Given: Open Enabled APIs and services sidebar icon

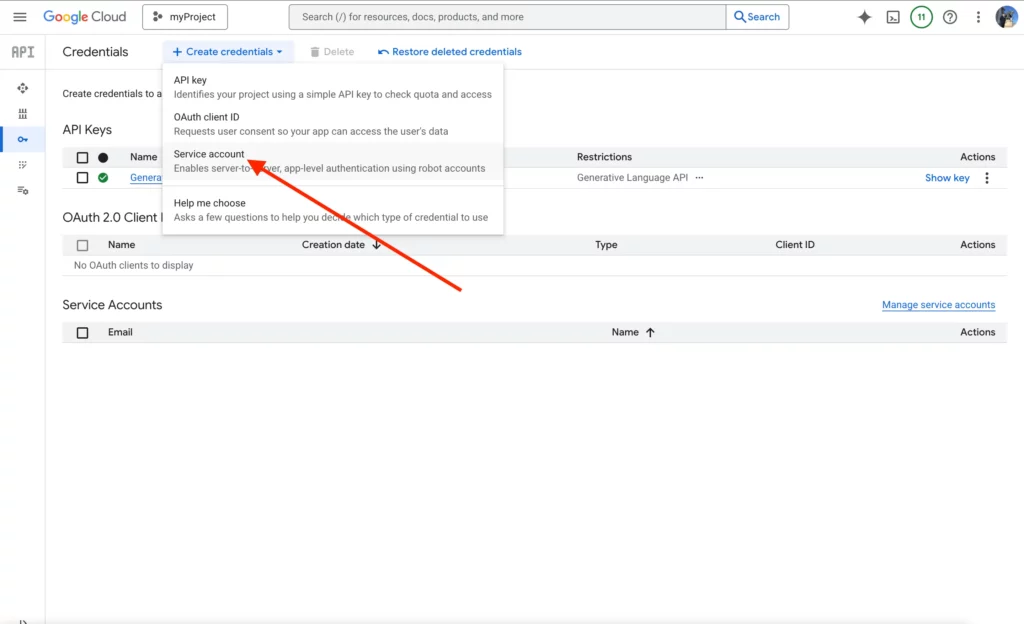Looking at the screenshot, I should [23, 88].
